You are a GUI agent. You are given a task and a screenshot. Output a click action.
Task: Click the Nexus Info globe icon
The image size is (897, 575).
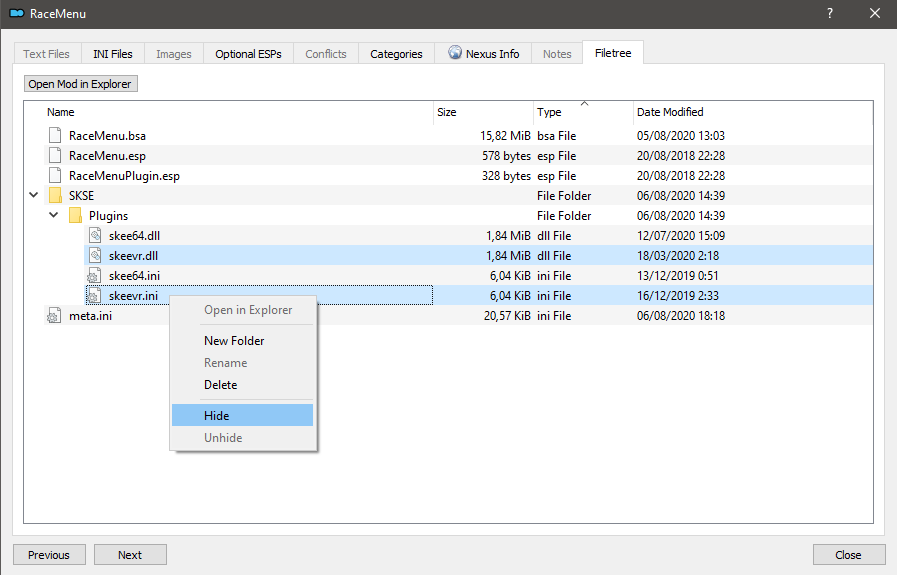(x=455, y=53)
